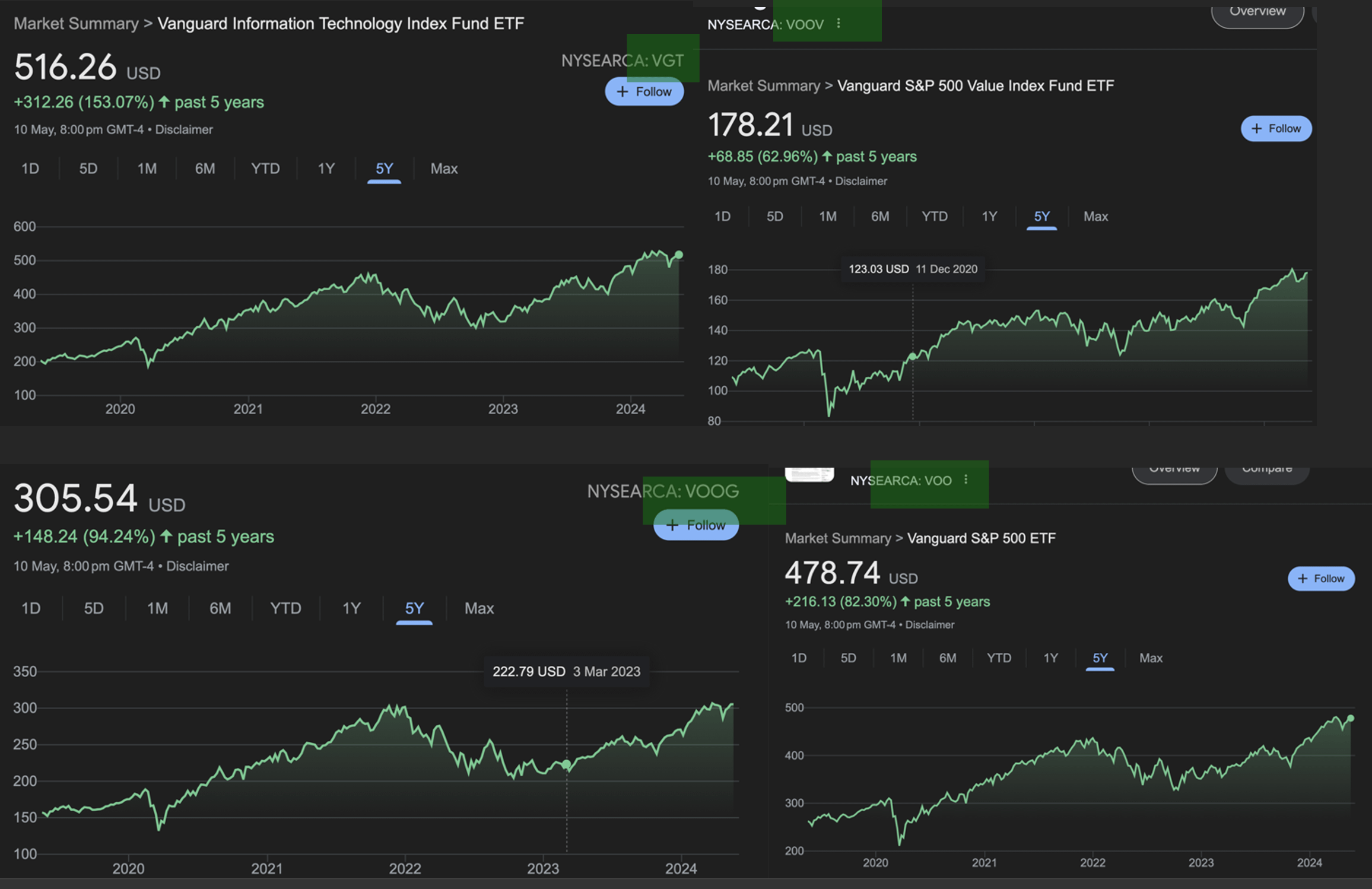The image size is (1372, 889).
Task: Select the 5D tab on the VOOG chart
Action: coord(93,608)
